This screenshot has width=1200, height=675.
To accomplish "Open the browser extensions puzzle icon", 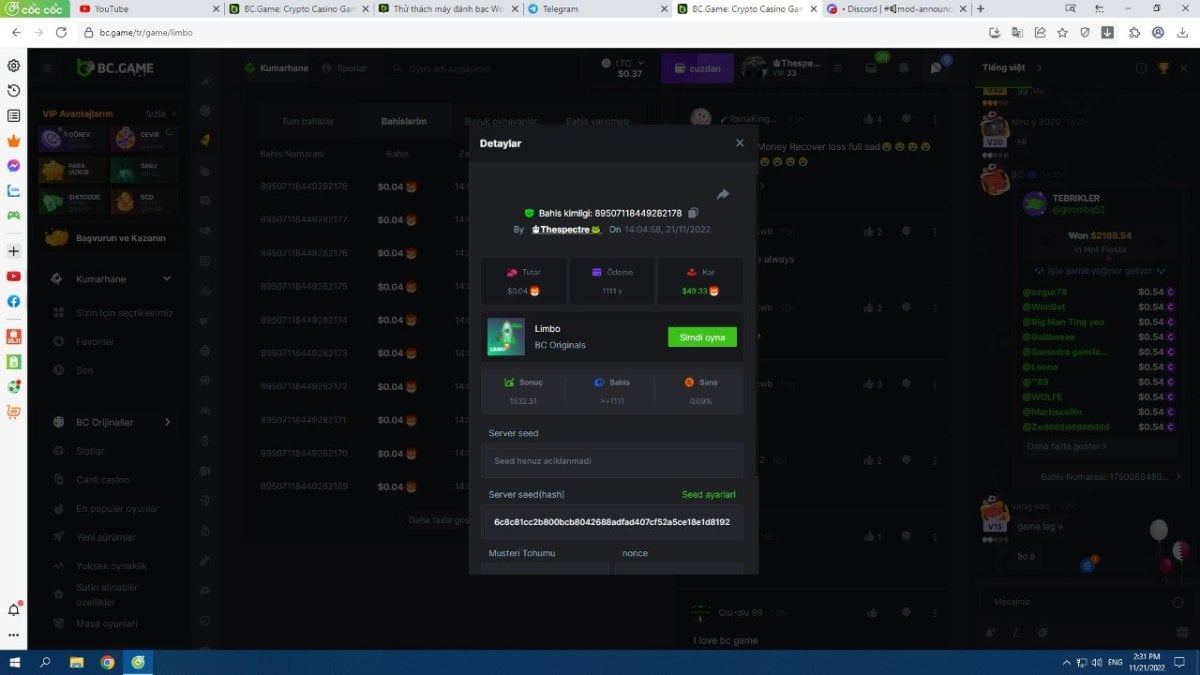I will click(1134, 32).
